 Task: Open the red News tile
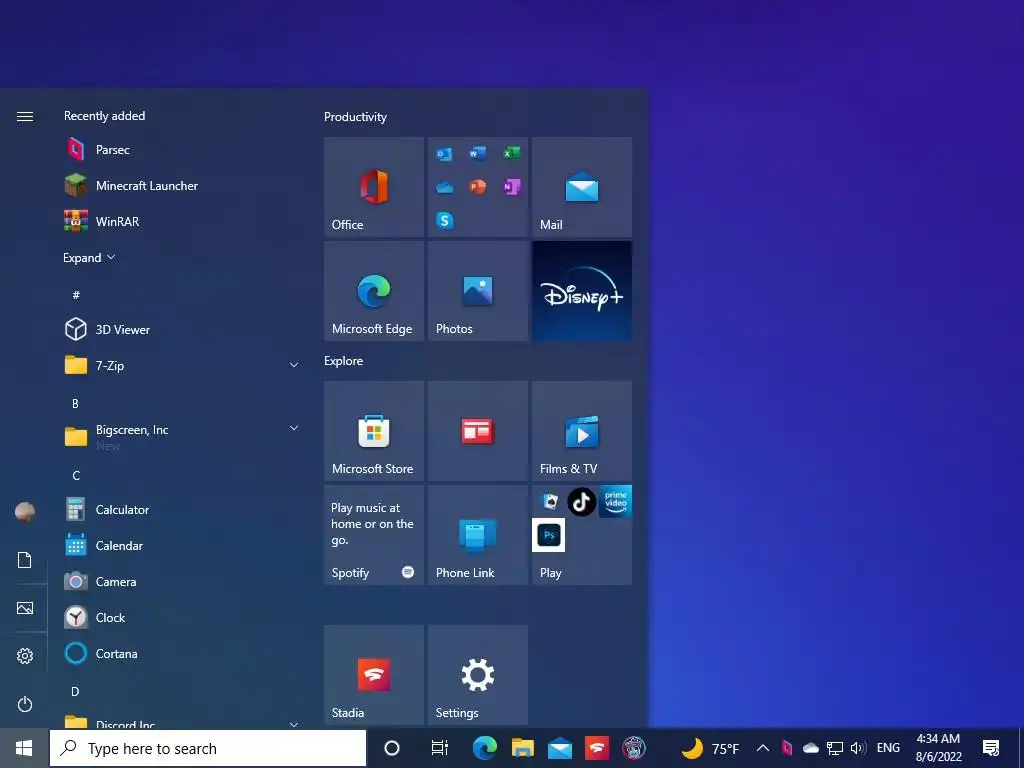click(x=478, y=431)
